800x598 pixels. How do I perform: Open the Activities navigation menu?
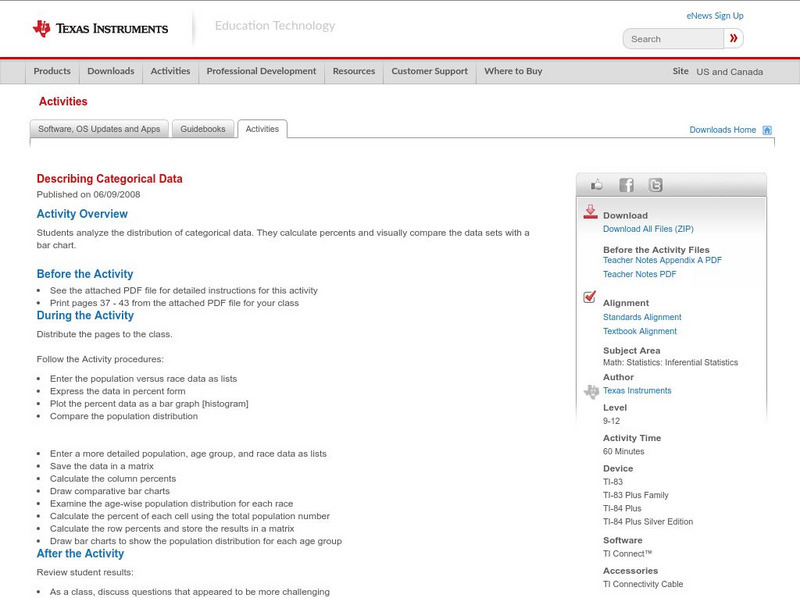pyautogui.click(x=170, y=71)
